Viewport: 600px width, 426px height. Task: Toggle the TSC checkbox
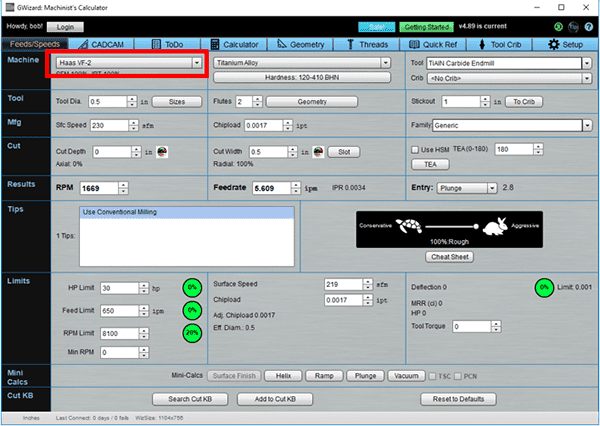pos(432,376)
